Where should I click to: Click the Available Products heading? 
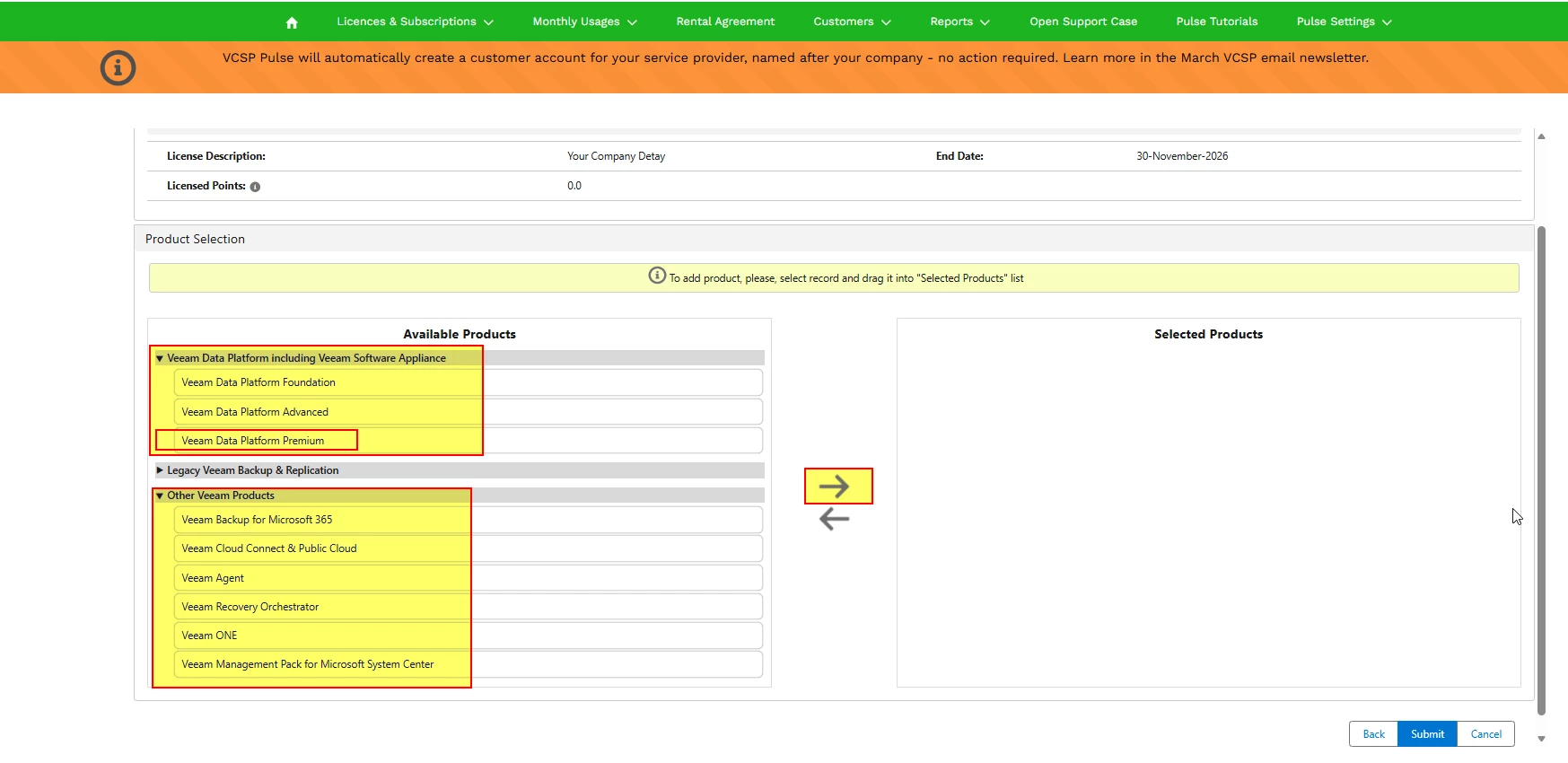(x=460, y=334)
